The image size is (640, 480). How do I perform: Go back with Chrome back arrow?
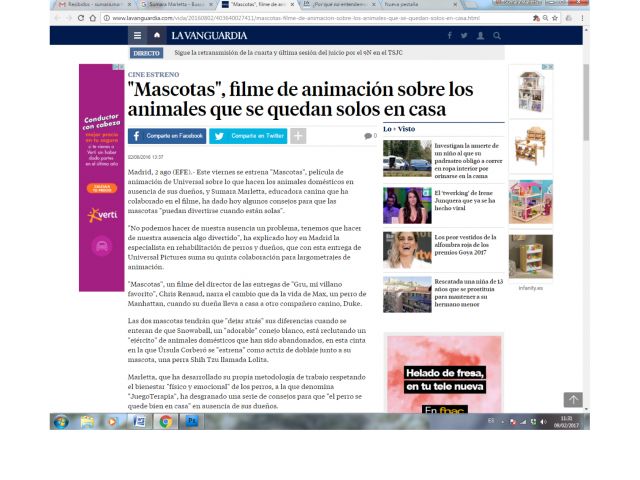coord(57,18)
